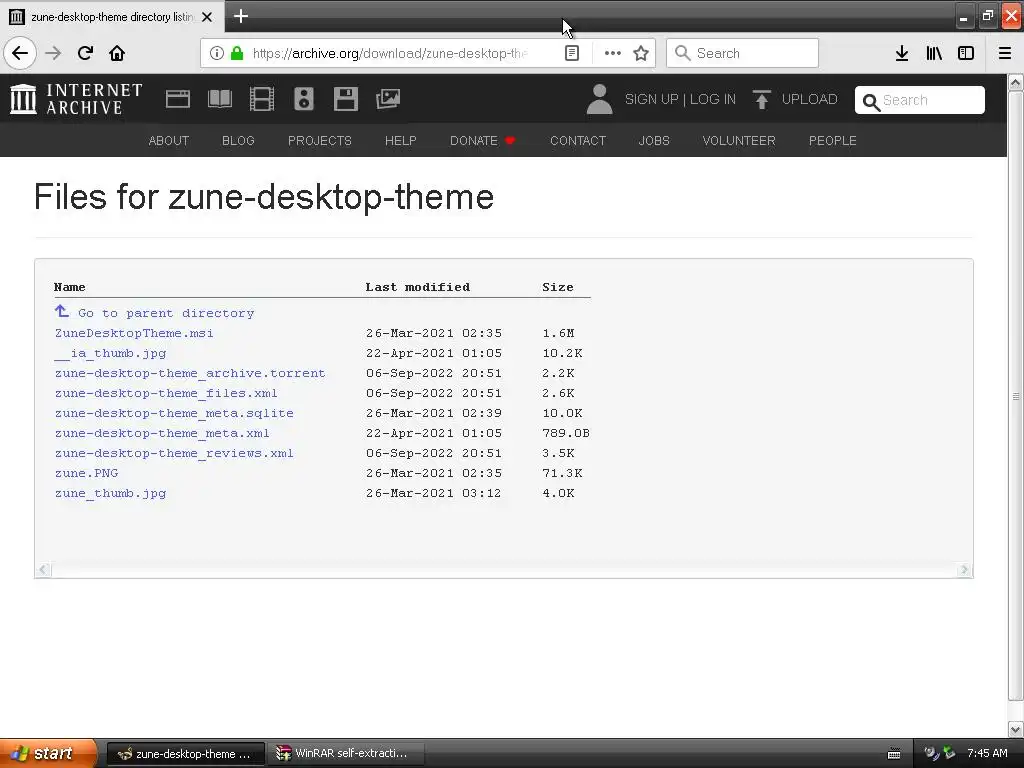Open the JOBS menu item
Viewport: 1024px width, 768px height.
point(654,140)
